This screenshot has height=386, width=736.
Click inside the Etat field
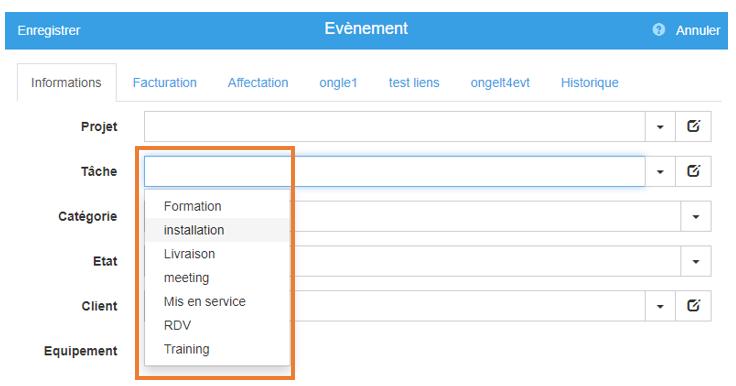pyautogui.click(x=486, y=262)
